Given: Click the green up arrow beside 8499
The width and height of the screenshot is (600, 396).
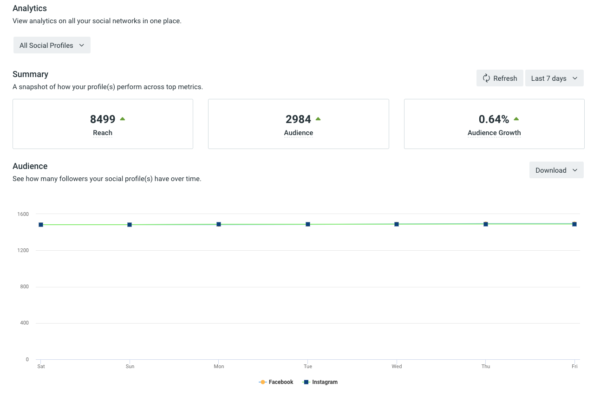Looking at the screenshot, I should click(122, 119).
